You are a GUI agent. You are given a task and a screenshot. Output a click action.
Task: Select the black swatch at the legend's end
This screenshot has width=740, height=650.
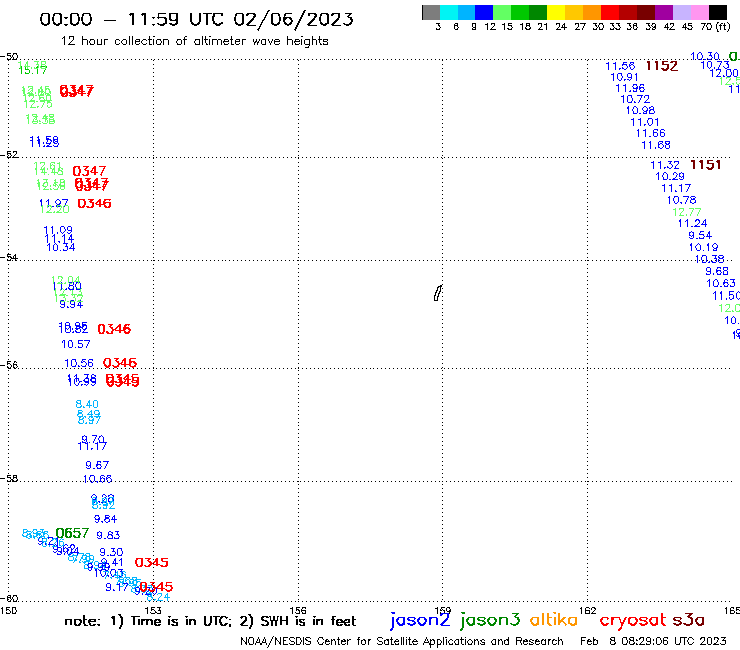(x=717, y=12)
